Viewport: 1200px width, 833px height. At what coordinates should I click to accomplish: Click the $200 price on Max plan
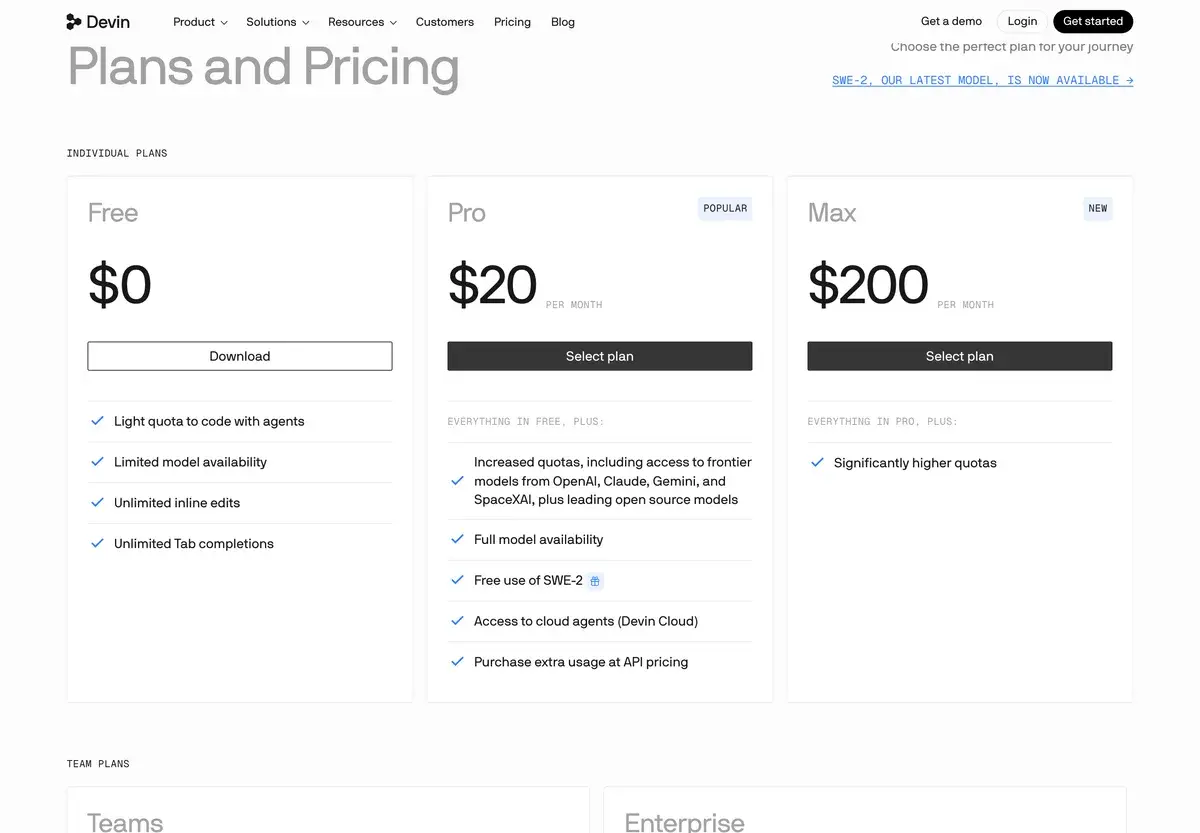(868, 285)
